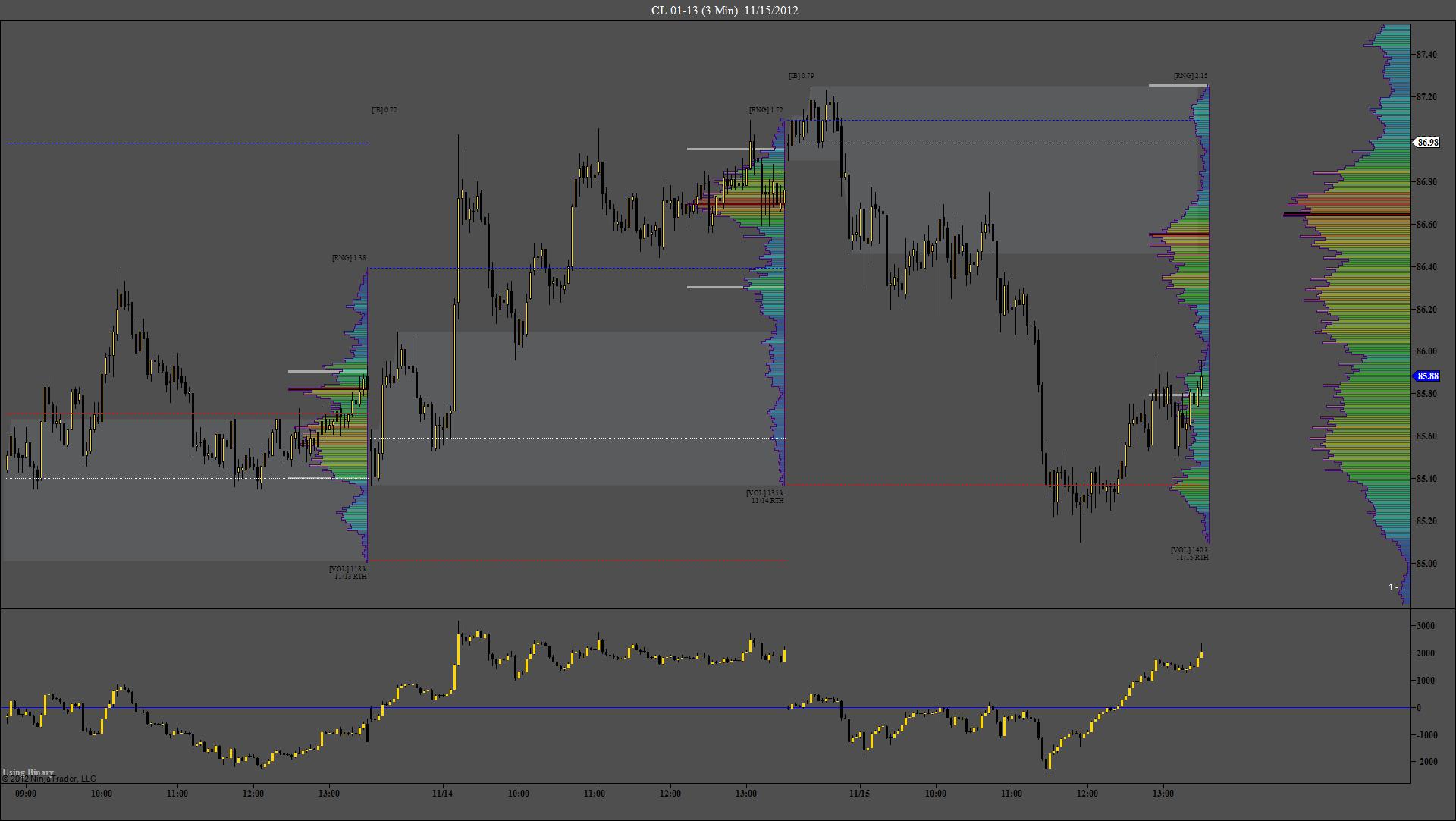Click the [RNG] 2.15 range label
The width and height of the screenshot is (1456, 821).
(1190, 76)
